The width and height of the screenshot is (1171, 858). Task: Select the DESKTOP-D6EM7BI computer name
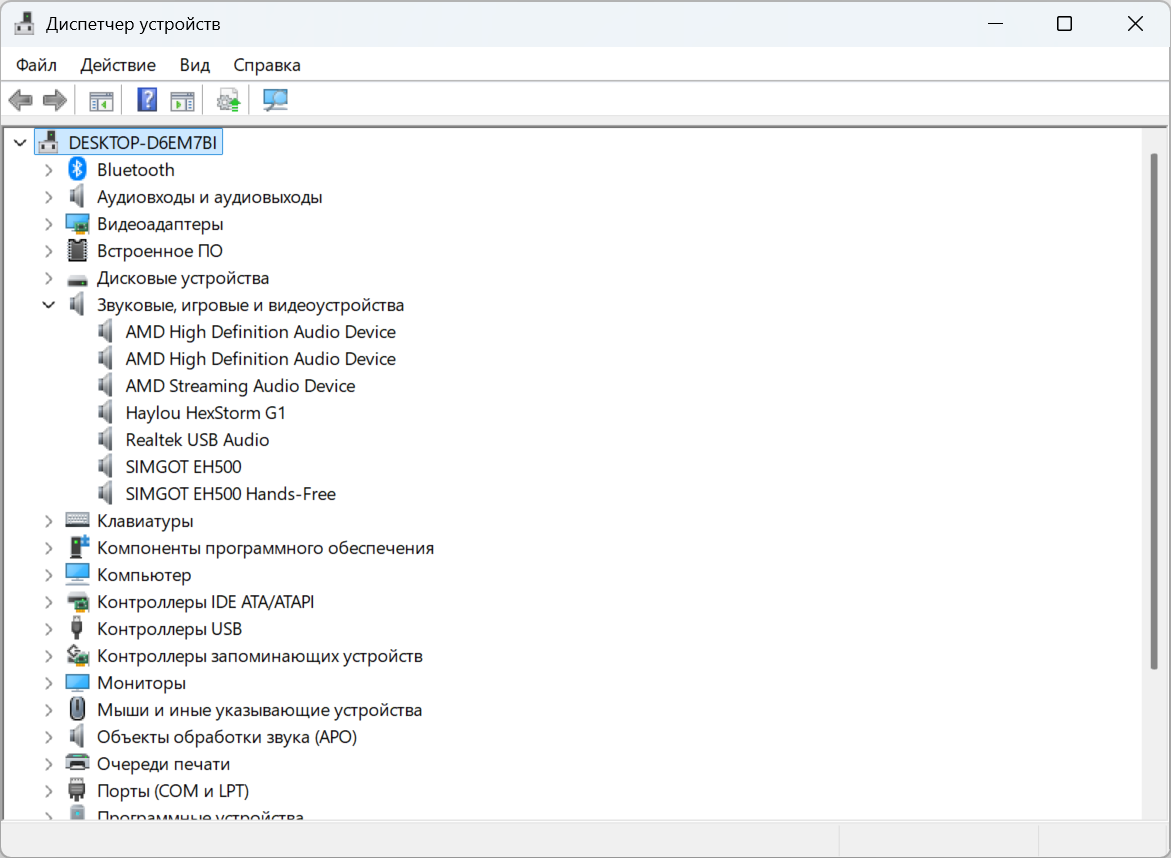click(143, 143)
